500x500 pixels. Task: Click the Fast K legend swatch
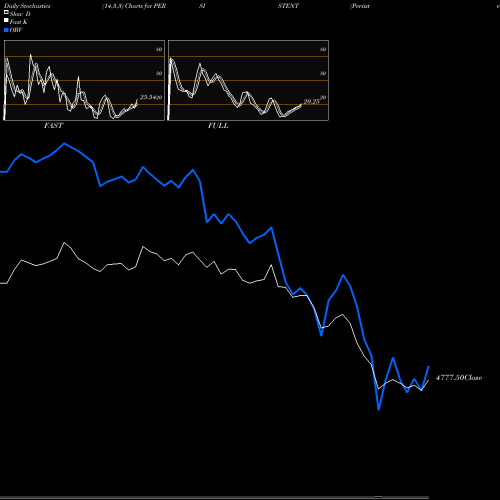point(6,20)
